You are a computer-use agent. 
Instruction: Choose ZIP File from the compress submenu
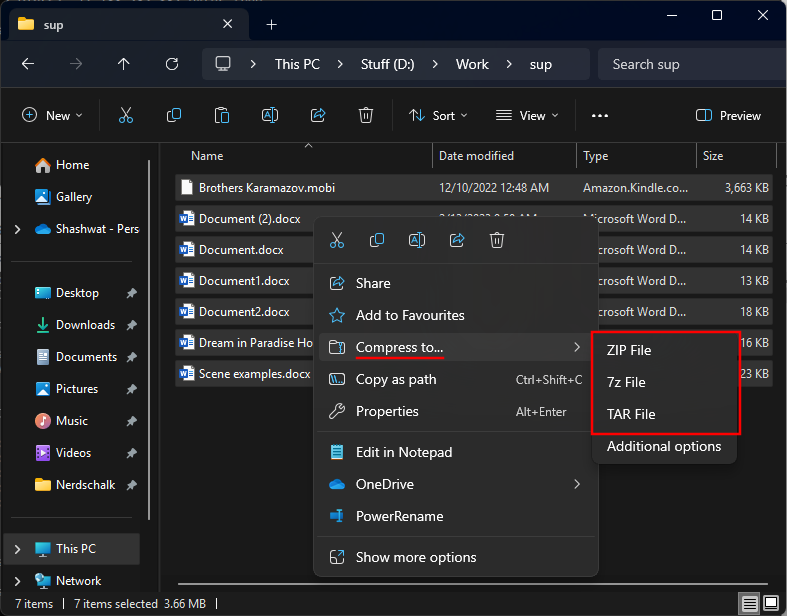click(x=629, y=350)
